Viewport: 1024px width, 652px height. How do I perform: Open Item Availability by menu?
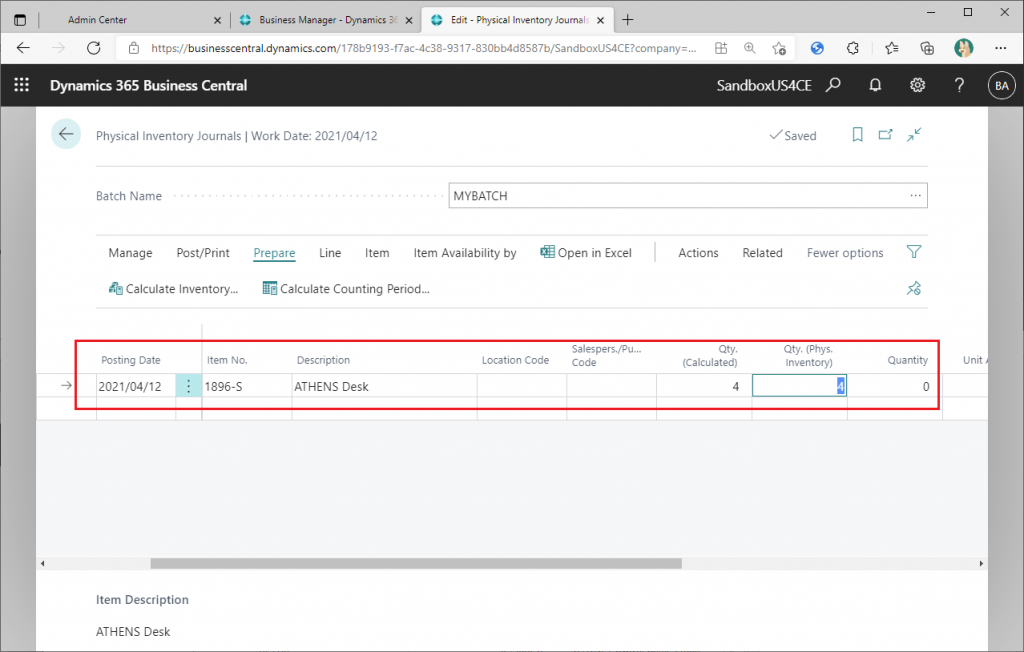[x=465, y=253]
